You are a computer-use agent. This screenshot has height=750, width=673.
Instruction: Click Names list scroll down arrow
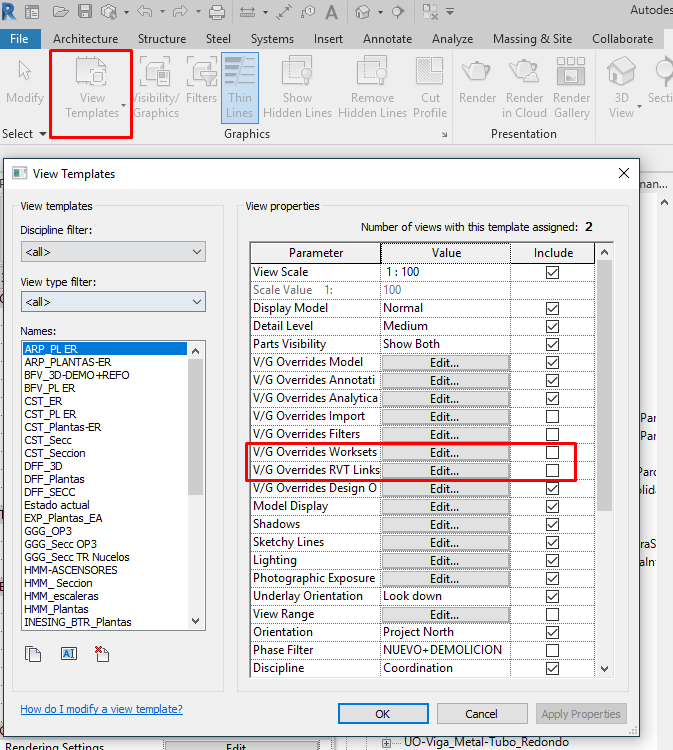195,621
